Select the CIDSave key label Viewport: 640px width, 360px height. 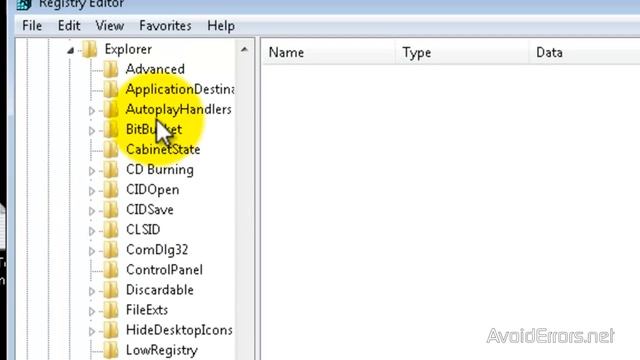150,209
